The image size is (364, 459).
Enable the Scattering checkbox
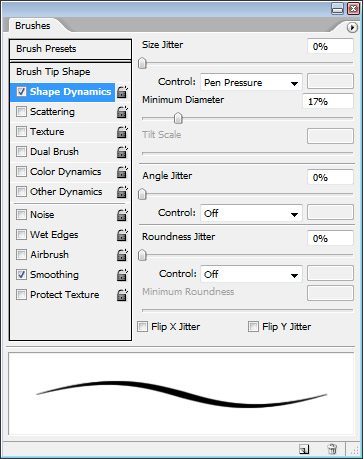pos(21,111)
